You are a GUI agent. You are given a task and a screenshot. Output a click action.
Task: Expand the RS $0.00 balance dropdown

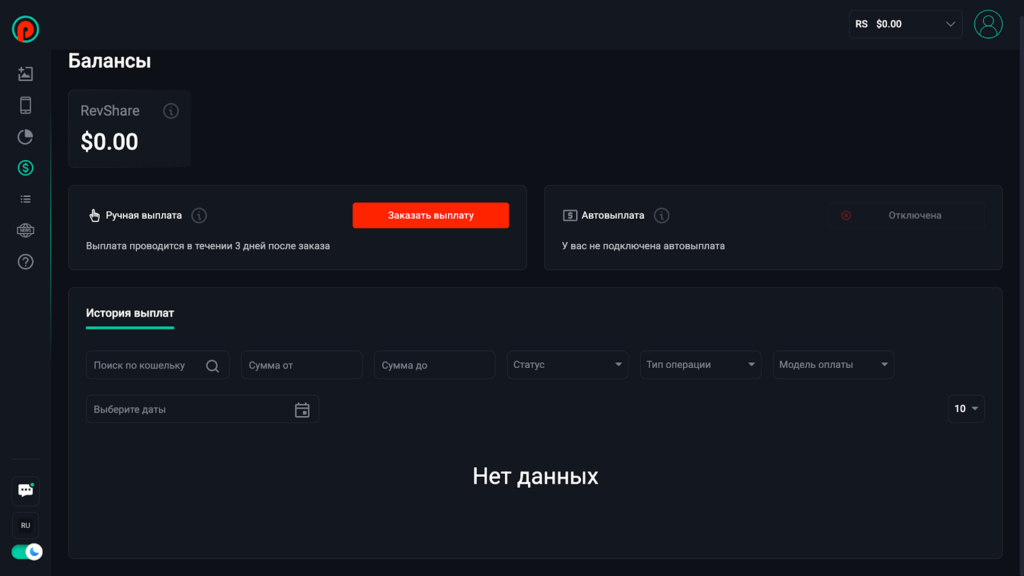(905, 24)
